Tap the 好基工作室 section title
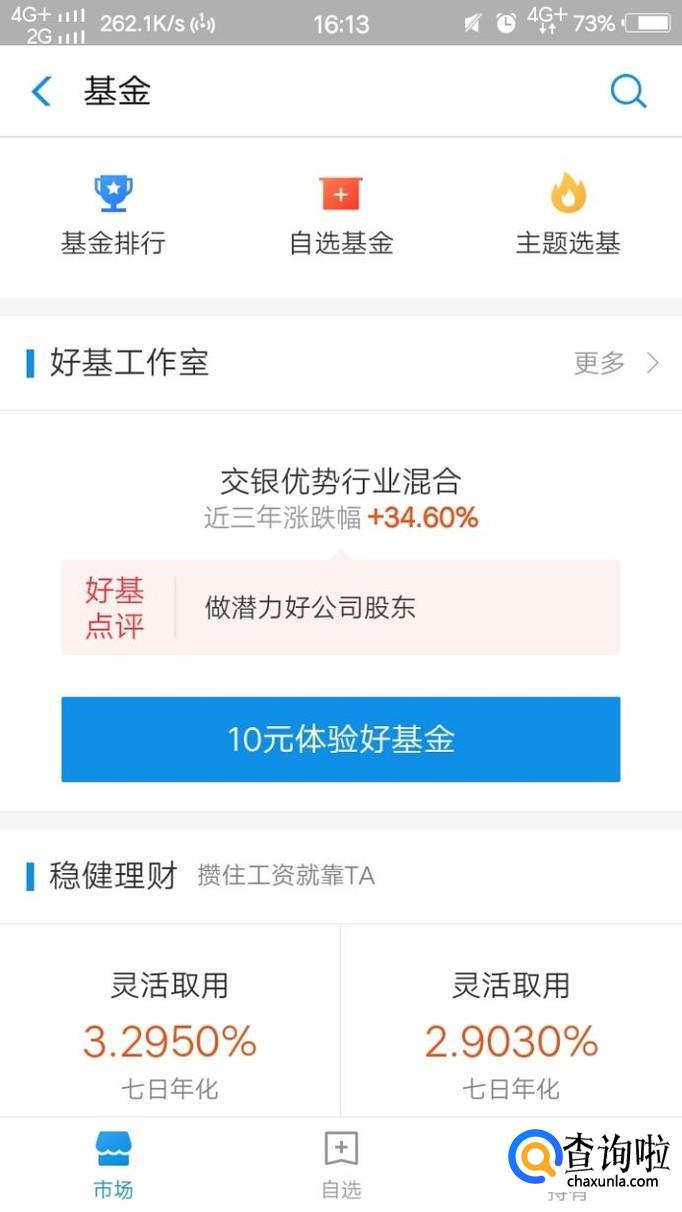This screenshot has width=682, height=1212. 129,363
